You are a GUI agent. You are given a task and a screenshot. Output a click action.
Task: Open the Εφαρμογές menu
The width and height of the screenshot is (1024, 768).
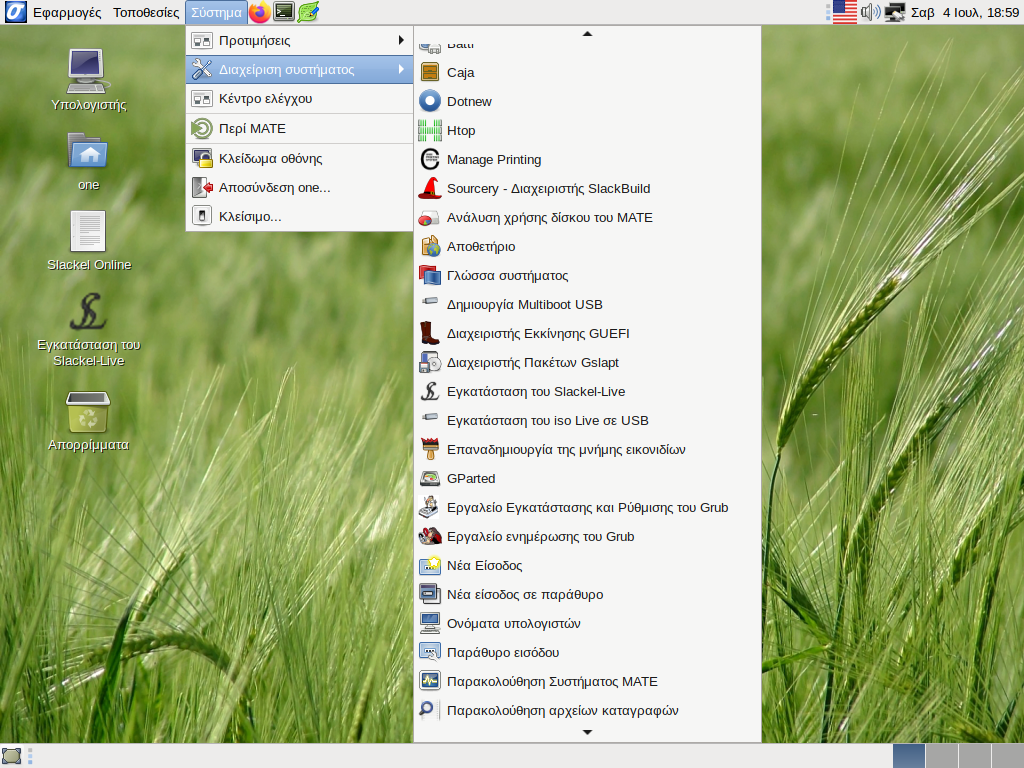point(67,12)
